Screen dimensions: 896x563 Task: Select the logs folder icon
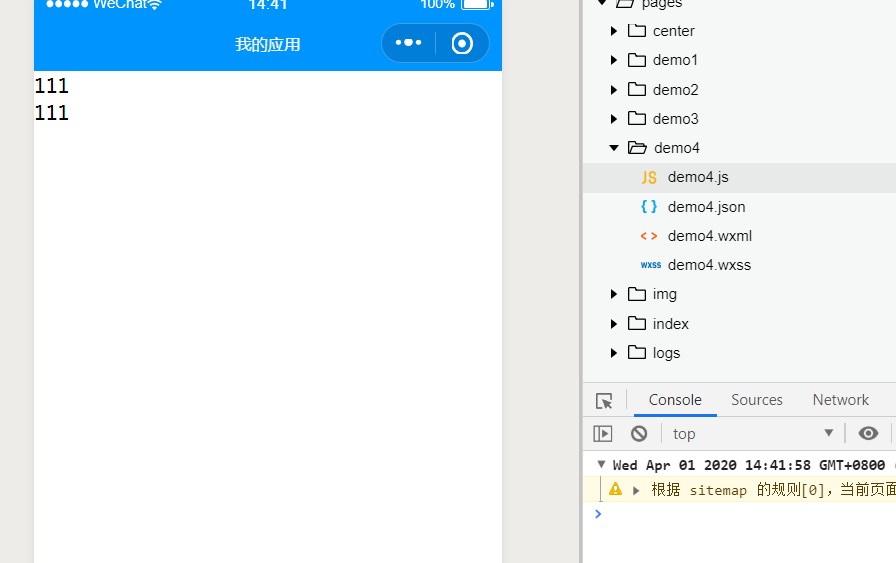click(x=637, y=352)
